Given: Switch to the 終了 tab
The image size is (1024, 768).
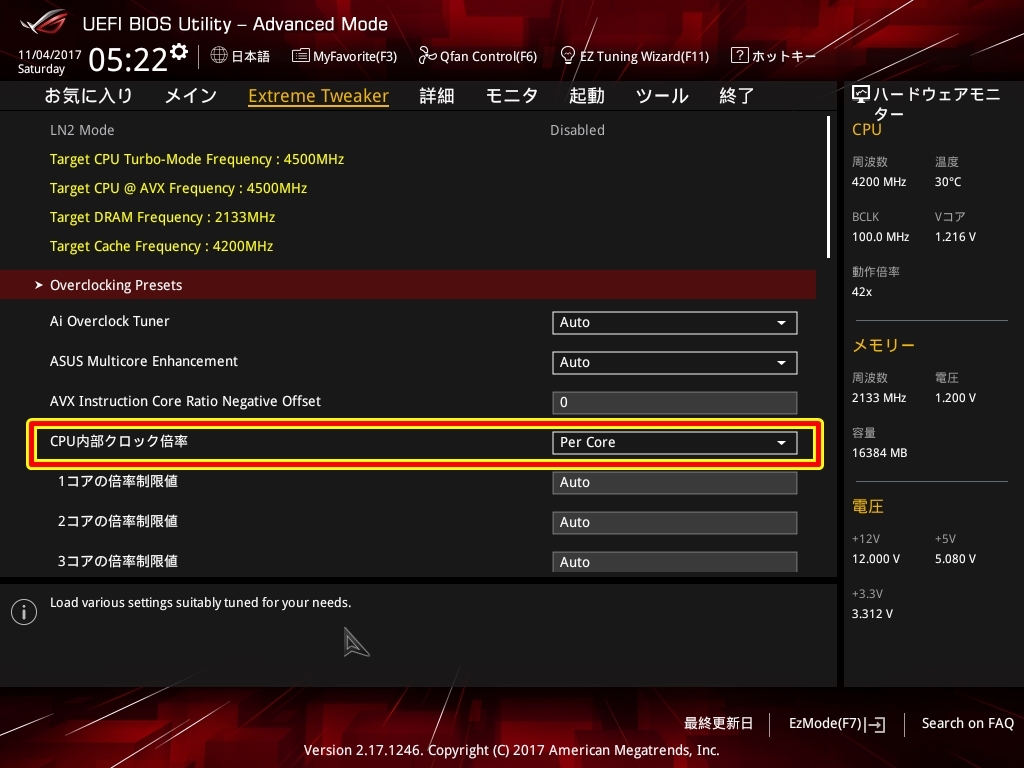Looking at the screenshot, I should click(736, 96).
